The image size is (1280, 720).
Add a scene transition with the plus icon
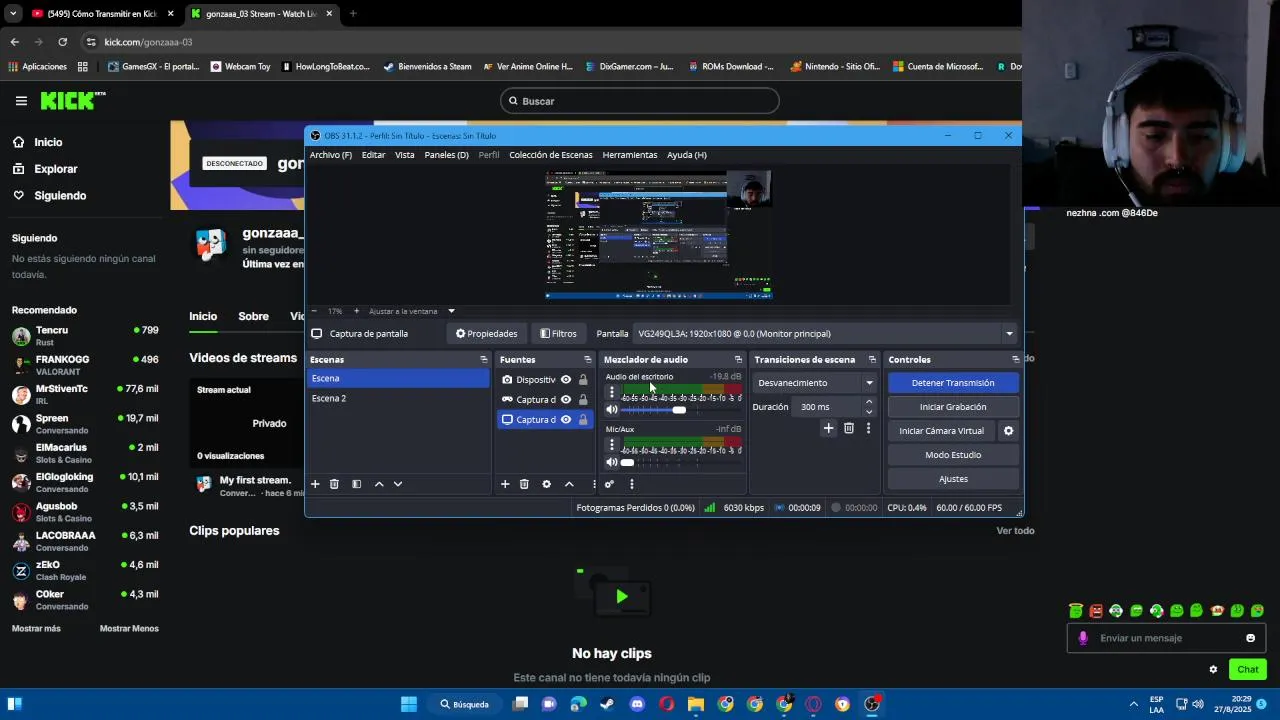point(828,428)
